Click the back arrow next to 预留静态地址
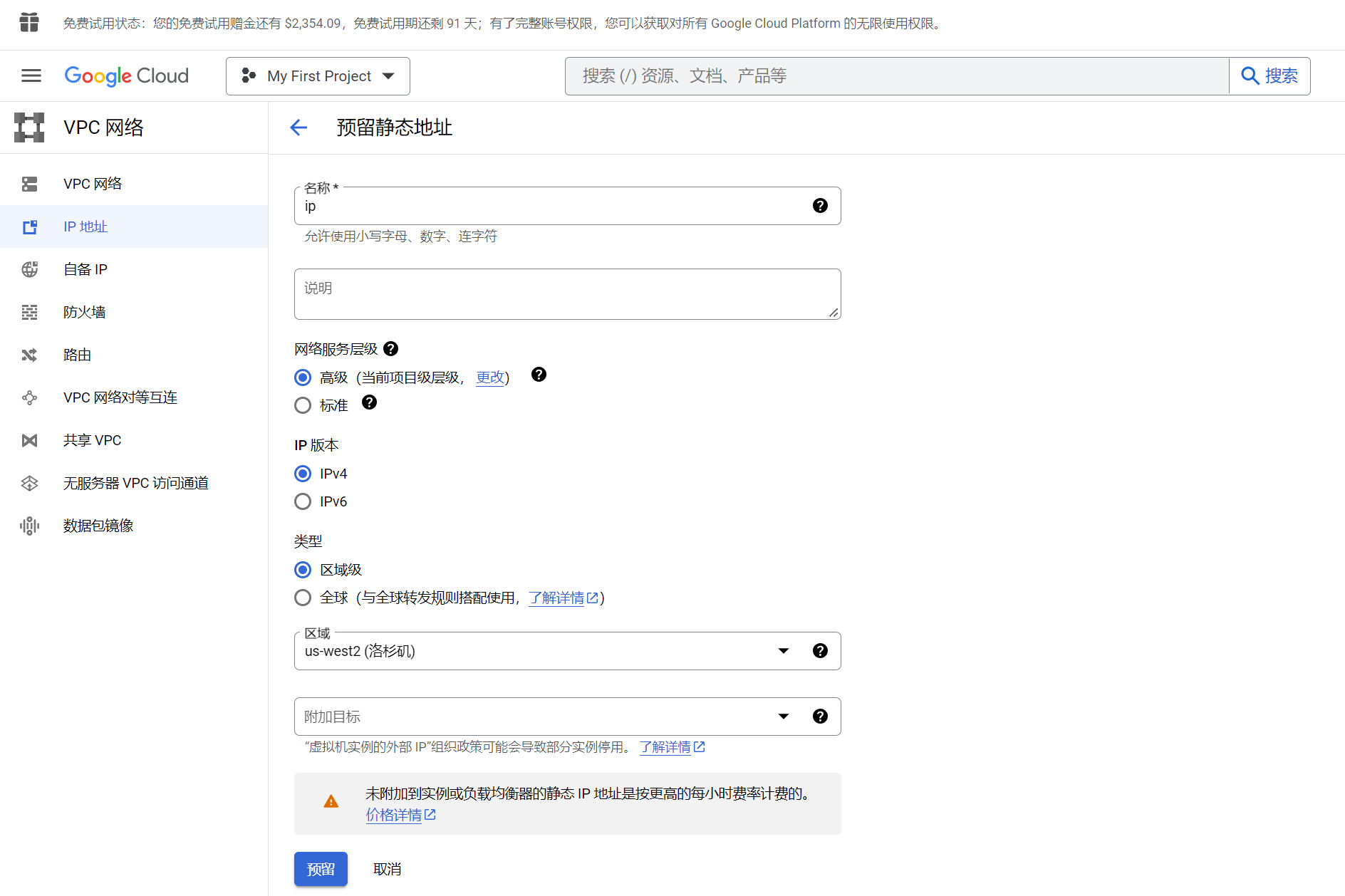 coord(298,127)
